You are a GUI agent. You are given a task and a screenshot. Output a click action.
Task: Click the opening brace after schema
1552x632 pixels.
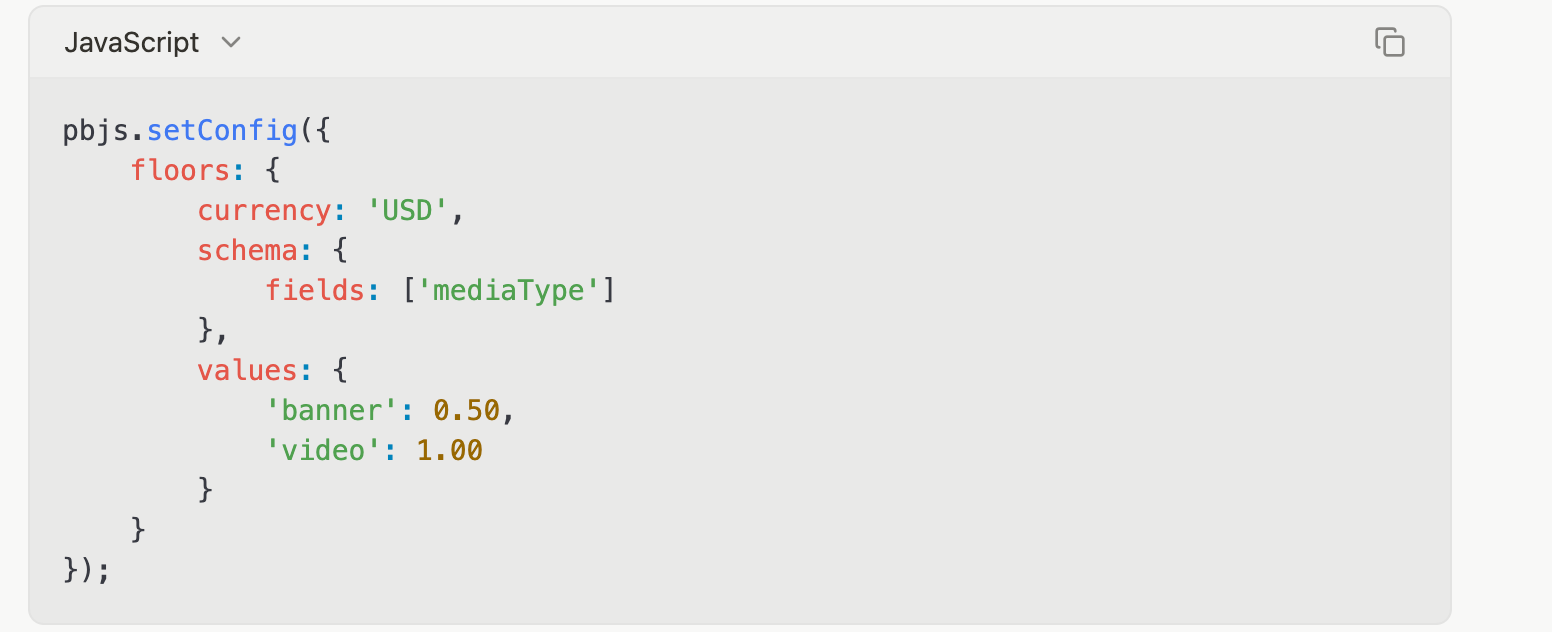pos(340,251)
